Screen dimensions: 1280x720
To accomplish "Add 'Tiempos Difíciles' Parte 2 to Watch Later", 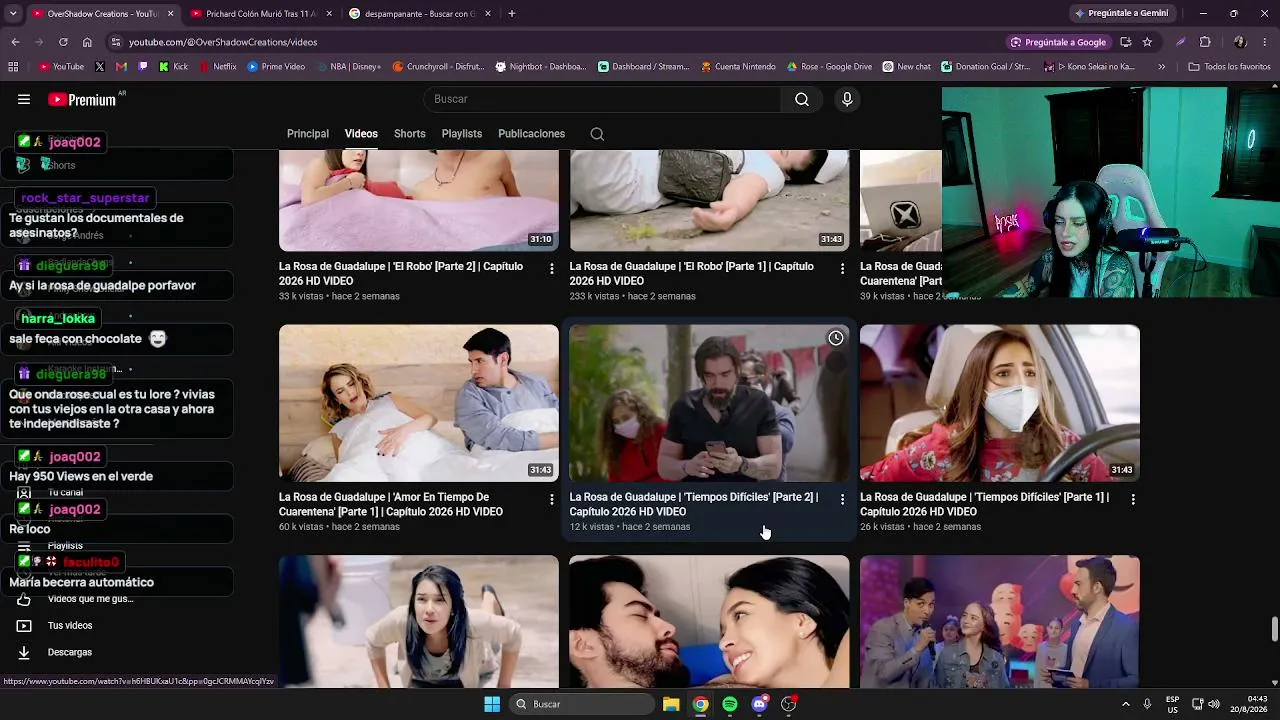I will coord(836,338).
